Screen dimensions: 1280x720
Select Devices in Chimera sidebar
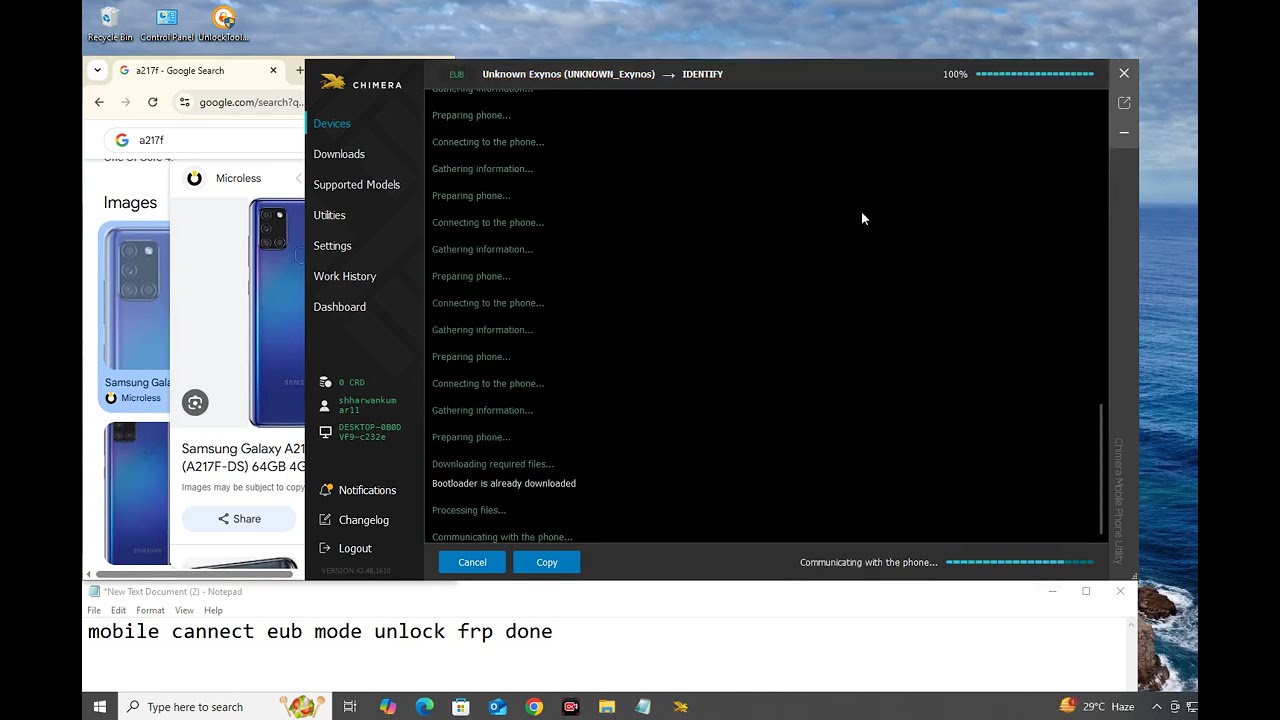(332, 124)
